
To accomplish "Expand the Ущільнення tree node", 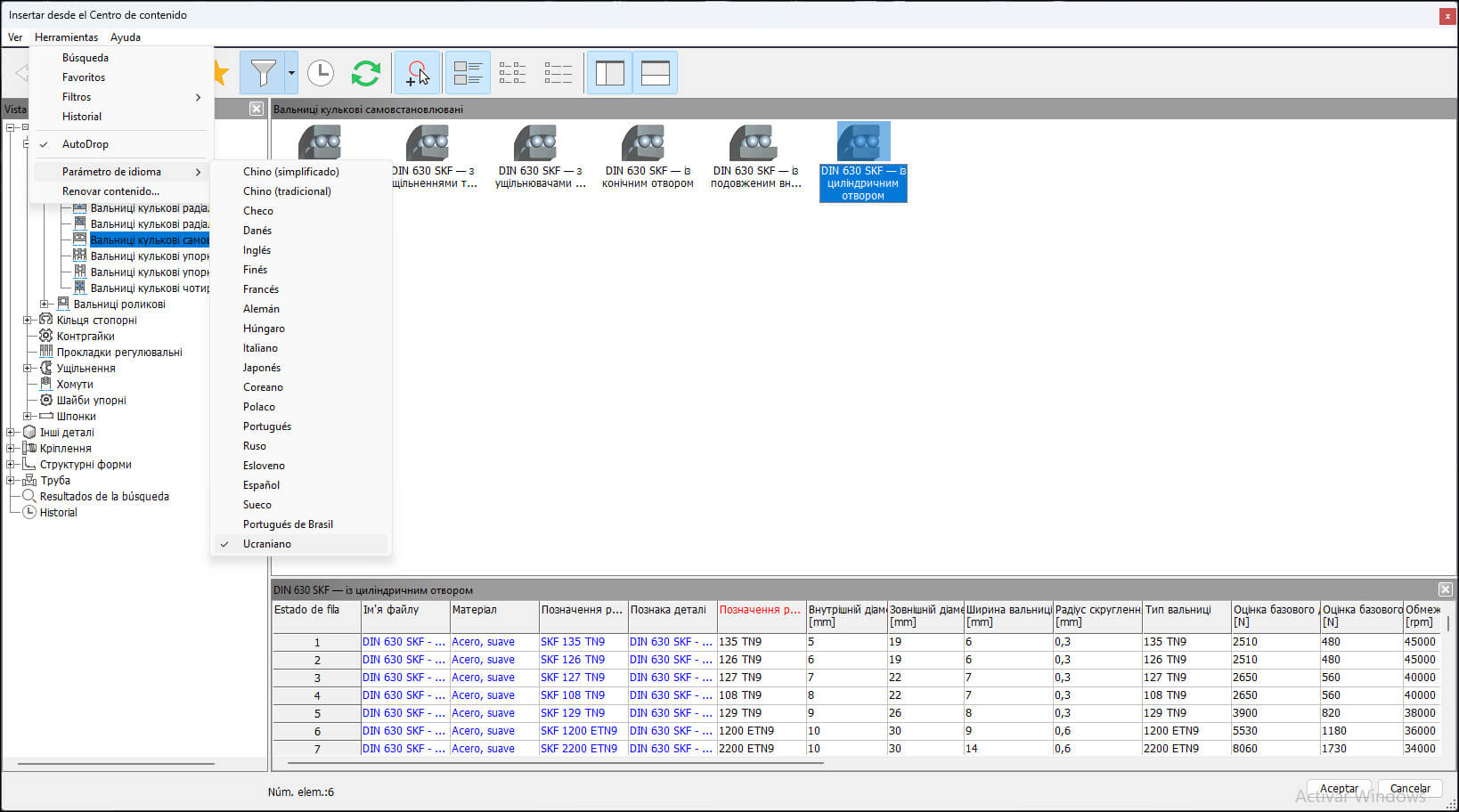I will tap(28, 369).
